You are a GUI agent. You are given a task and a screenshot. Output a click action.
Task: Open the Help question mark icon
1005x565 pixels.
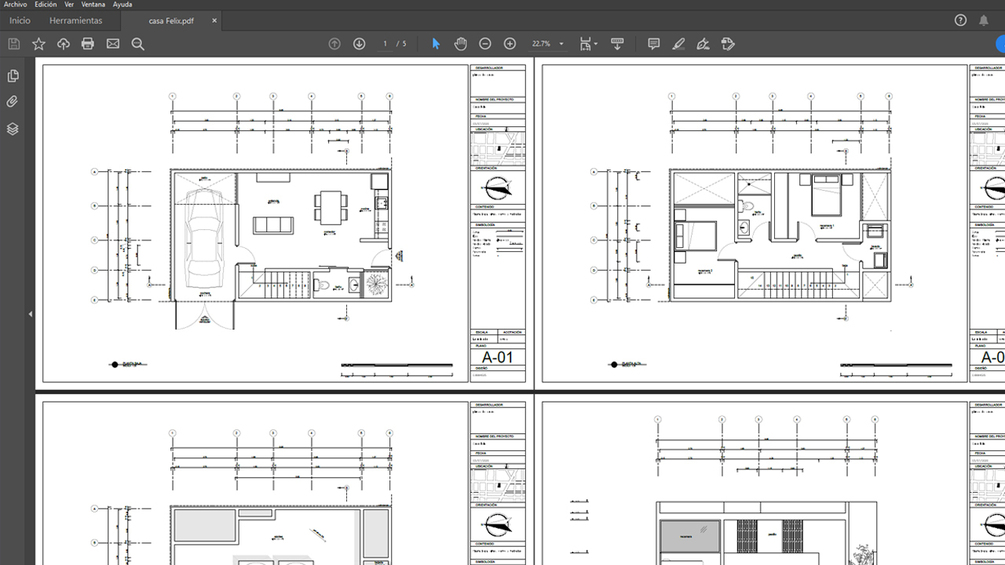[x=960, y=20]
